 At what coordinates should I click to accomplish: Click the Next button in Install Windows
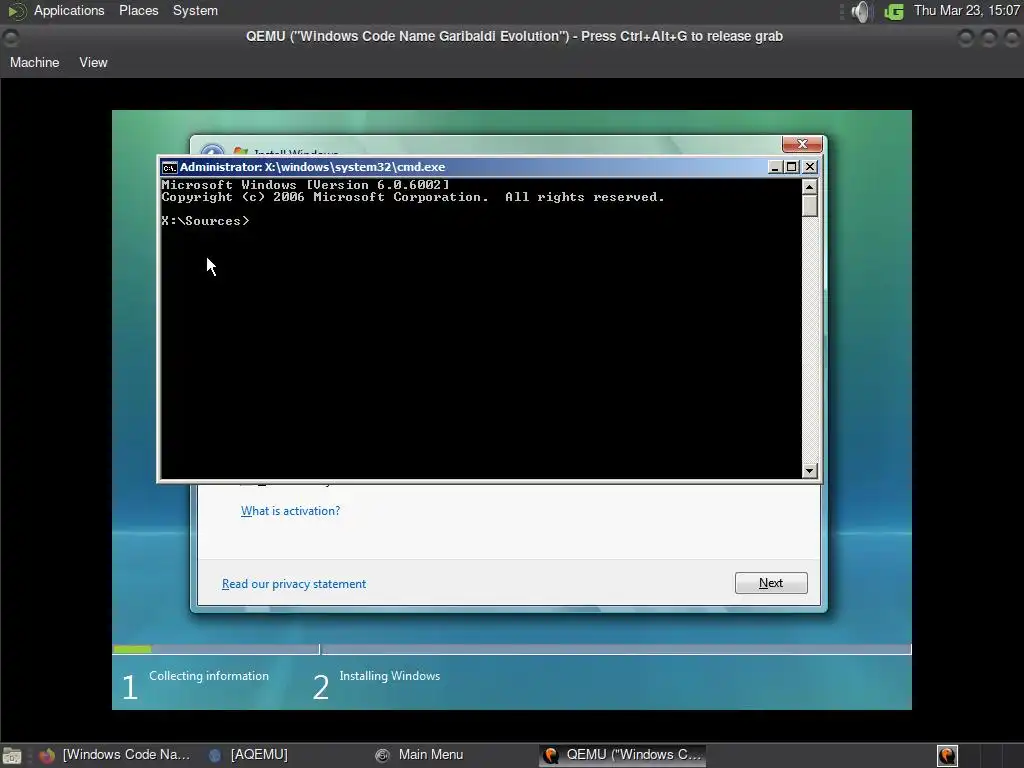(771, 583)
